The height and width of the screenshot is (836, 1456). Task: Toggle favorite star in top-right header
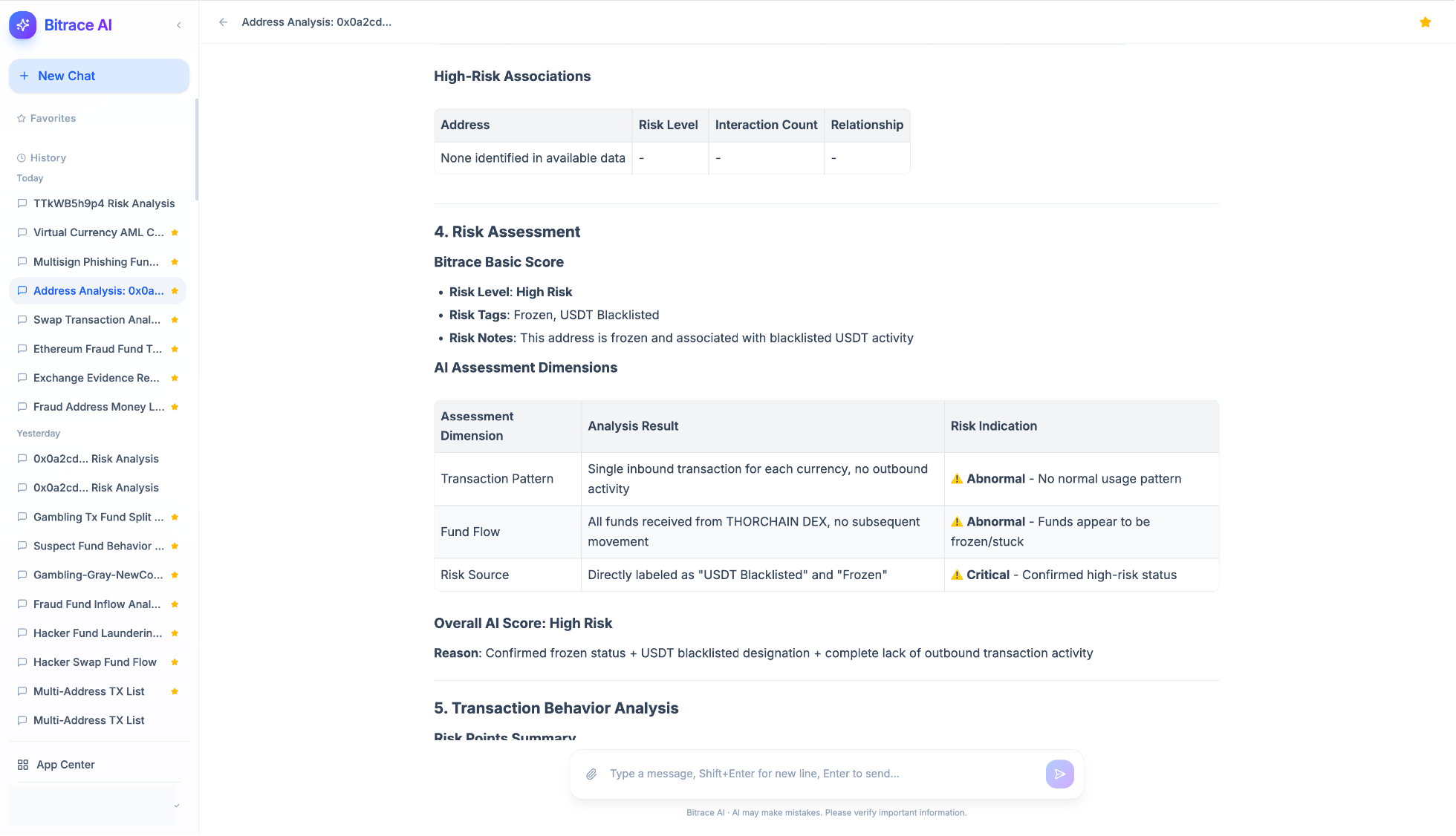[x=1425, y=22]
